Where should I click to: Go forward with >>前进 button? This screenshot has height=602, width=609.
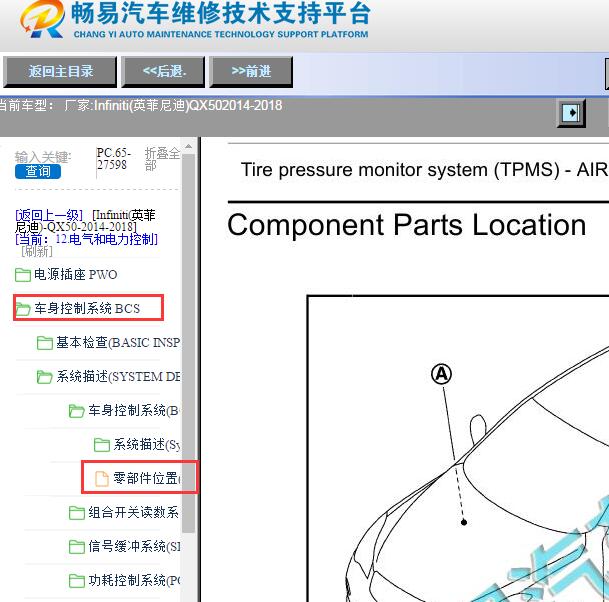point(251,71)
